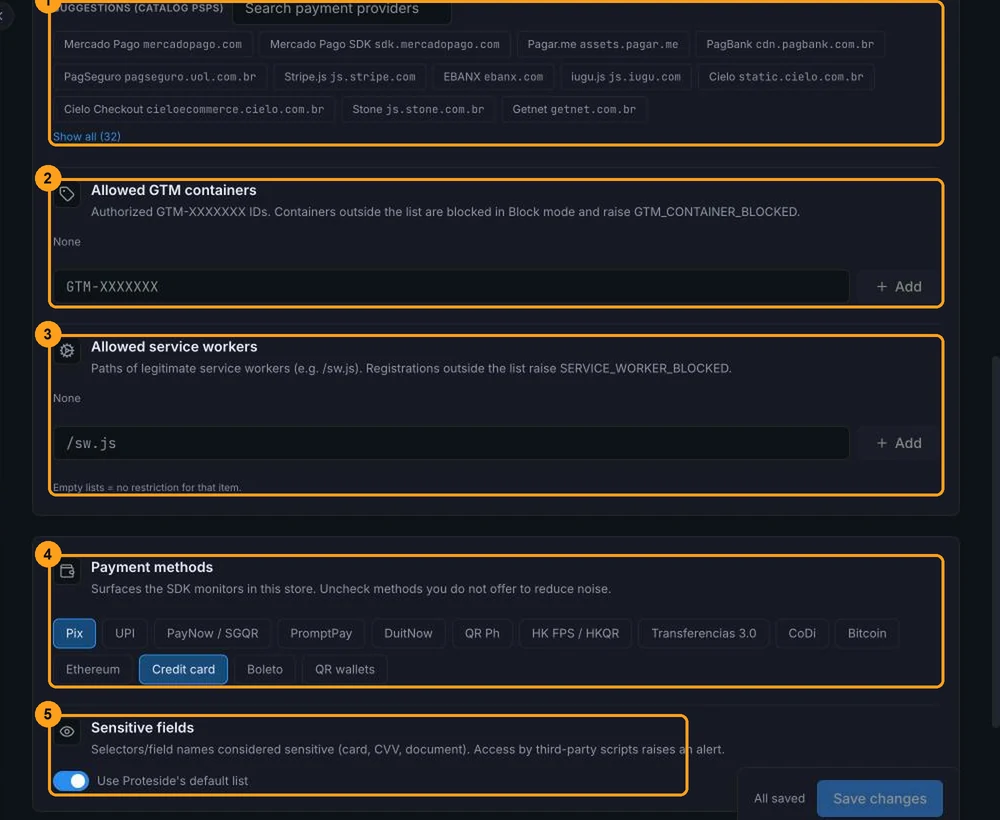
Task: Click the Search payment providers field
Action: point(342,10)
